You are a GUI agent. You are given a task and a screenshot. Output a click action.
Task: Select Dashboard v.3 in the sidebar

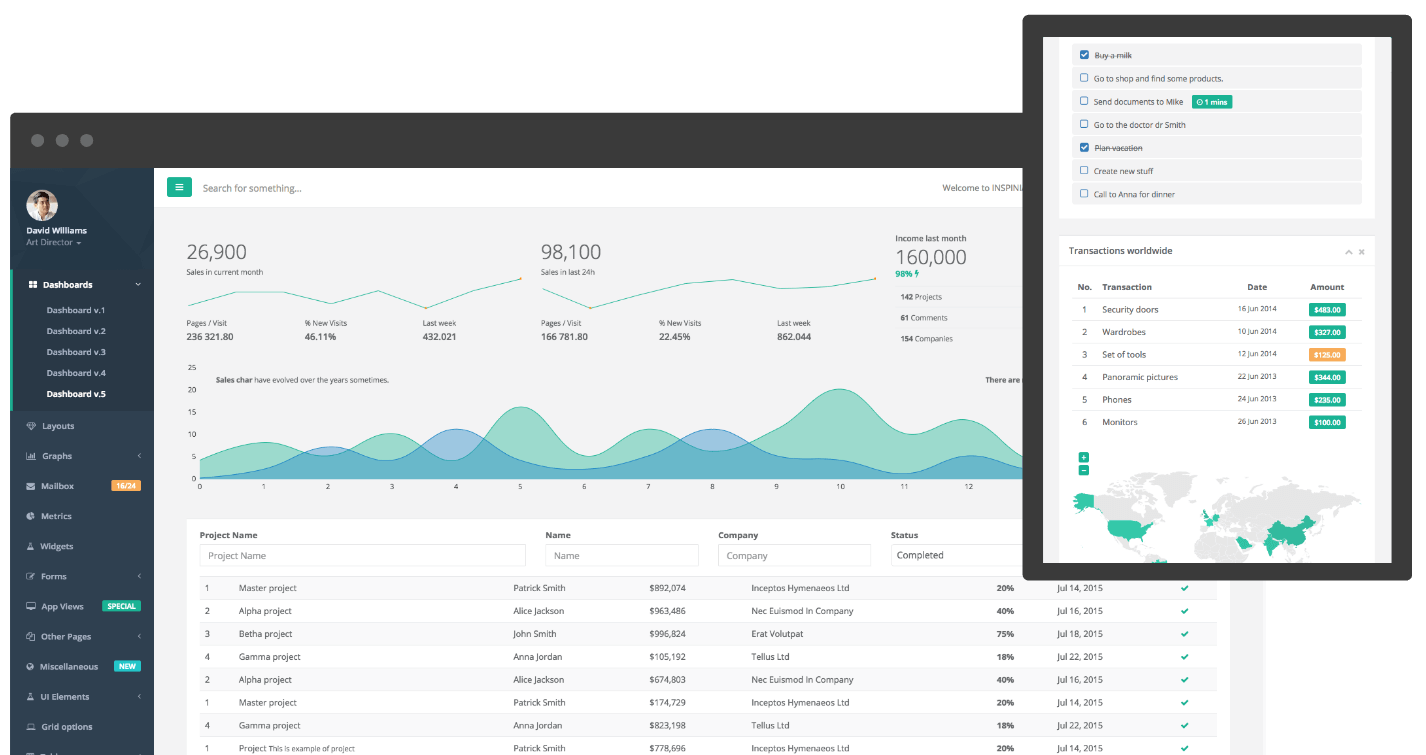(x=76, y=352)
